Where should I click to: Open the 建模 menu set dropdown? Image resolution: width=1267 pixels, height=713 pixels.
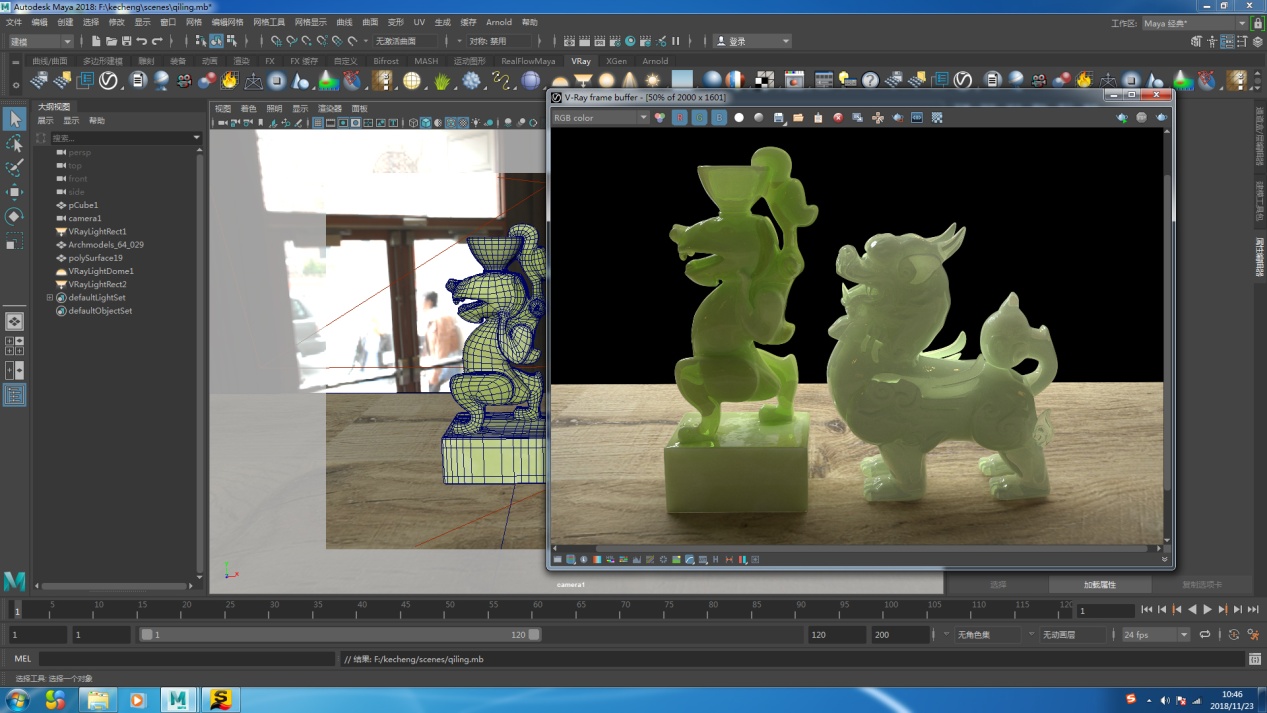40,41
